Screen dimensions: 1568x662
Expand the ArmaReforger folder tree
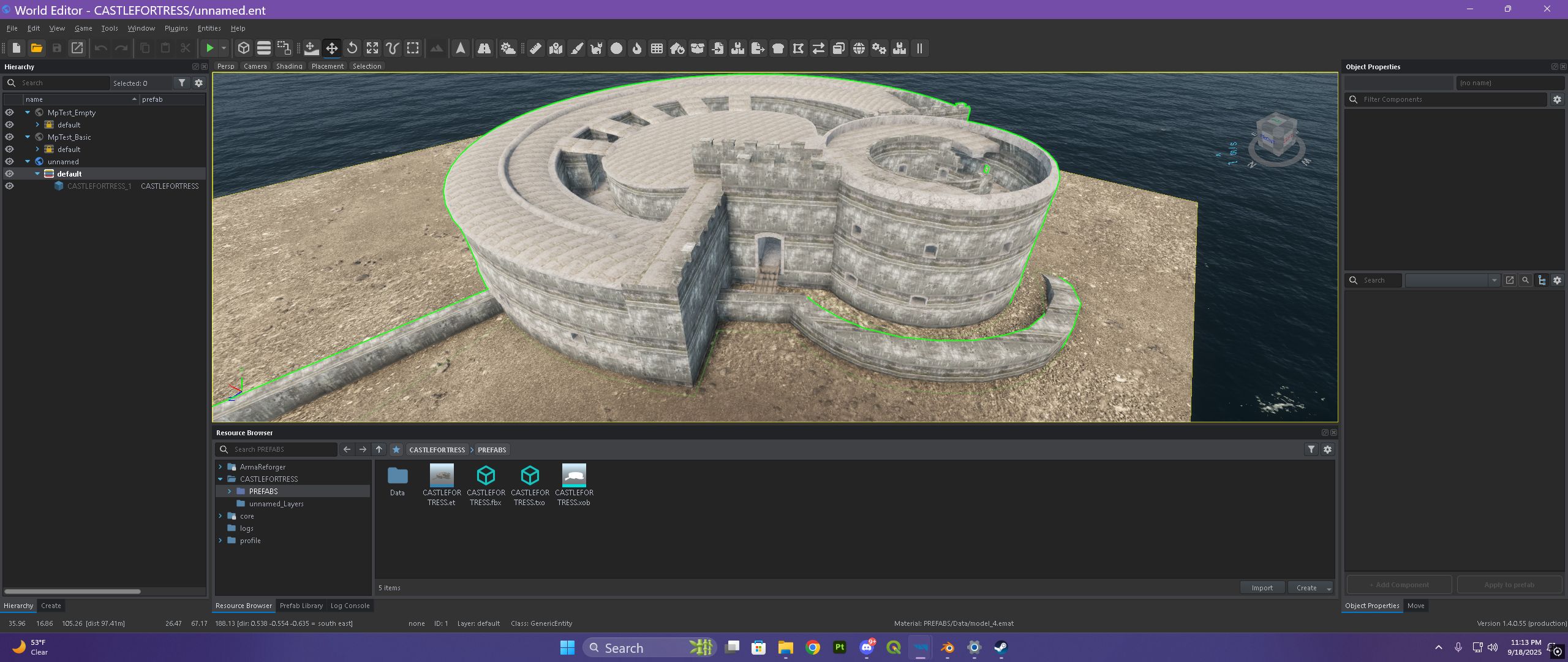click(221, 467)
